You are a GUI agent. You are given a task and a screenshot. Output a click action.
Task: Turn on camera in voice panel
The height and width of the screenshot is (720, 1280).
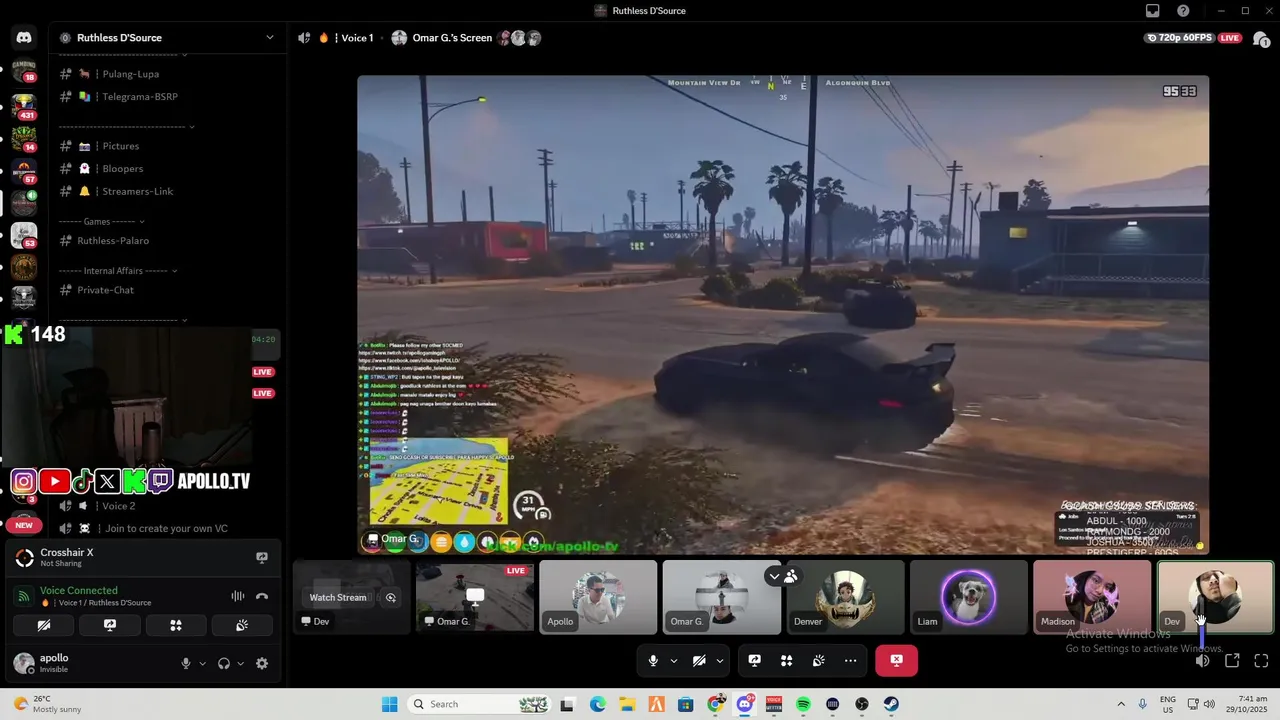coord(43,625)
